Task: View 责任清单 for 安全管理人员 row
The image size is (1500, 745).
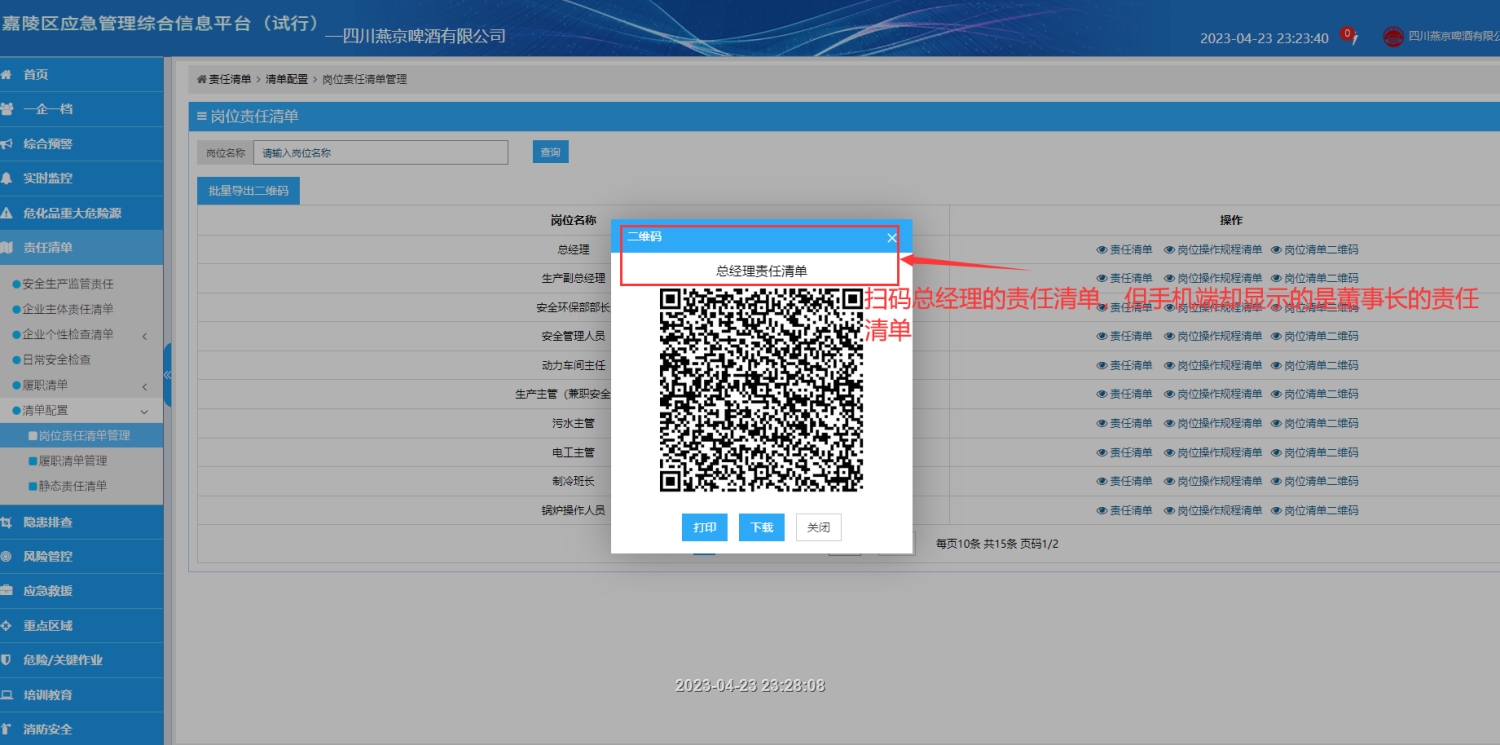Action: click(x=1125, y=337)
